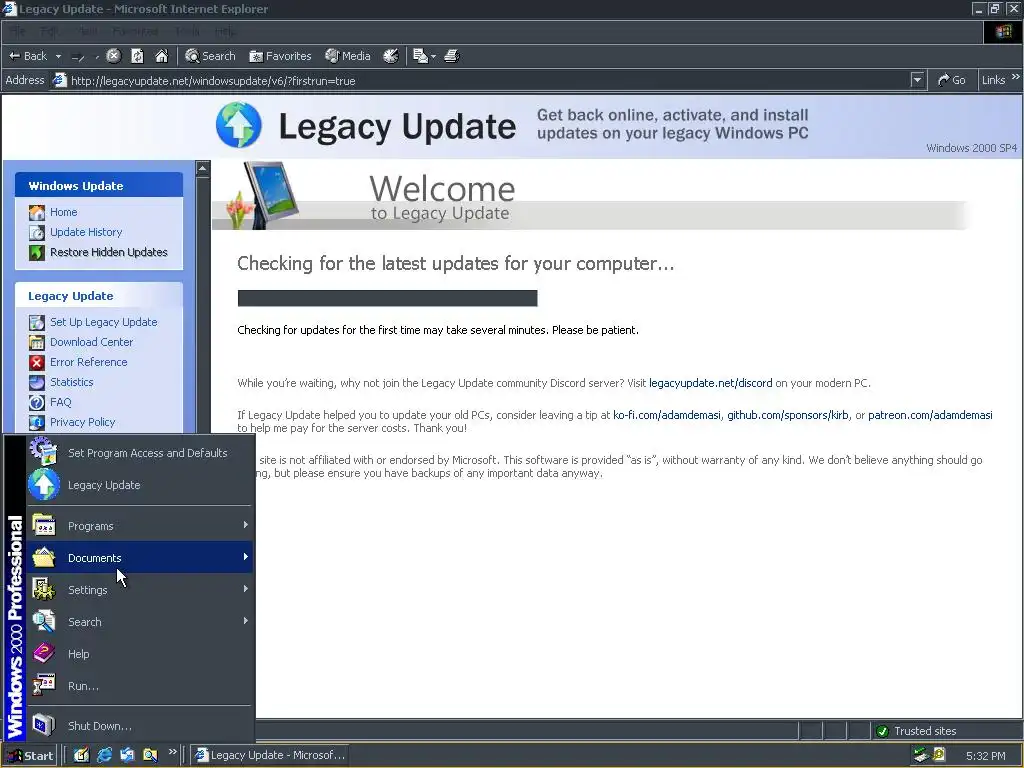Click the Update History clock icon
1024x768 pixels.
point(37,232)
